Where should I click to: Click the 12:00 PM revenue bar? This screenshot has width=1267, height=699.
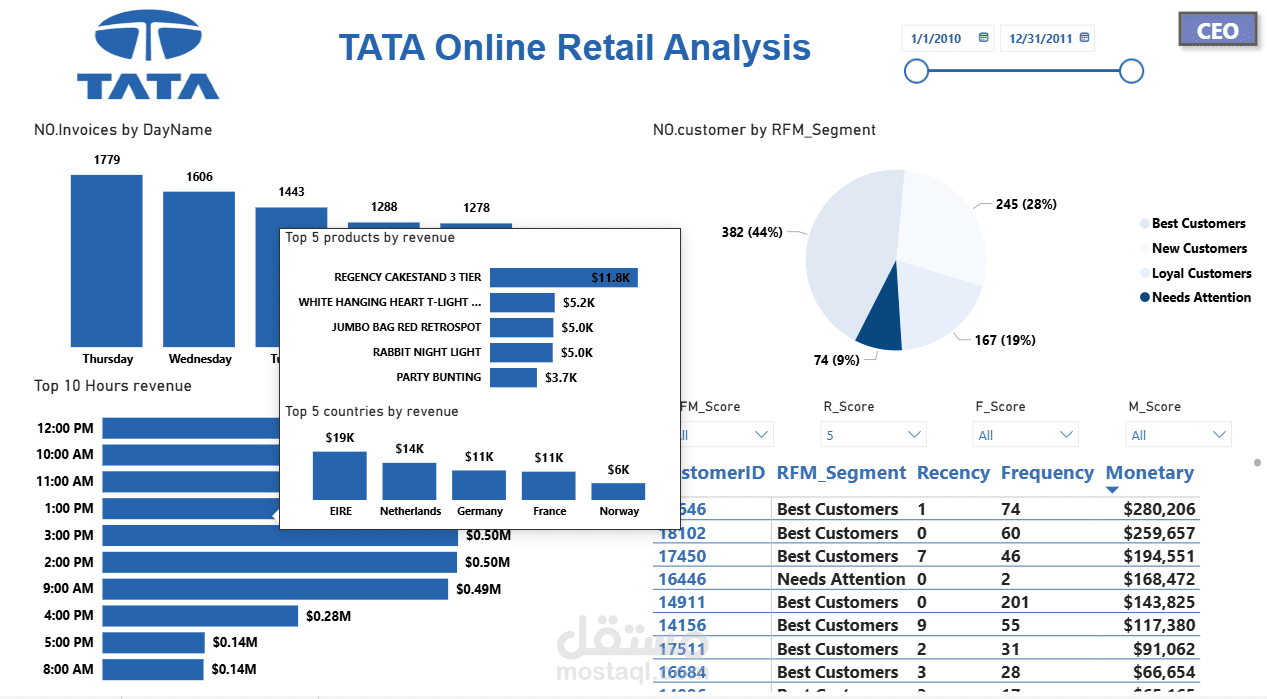click(x=191, y=428)
